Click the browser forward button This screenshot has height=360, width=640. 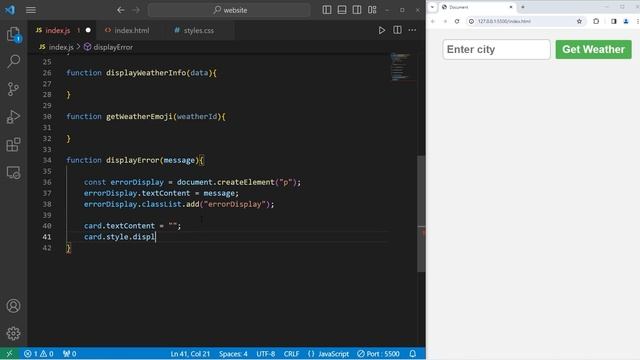point(445,21)
